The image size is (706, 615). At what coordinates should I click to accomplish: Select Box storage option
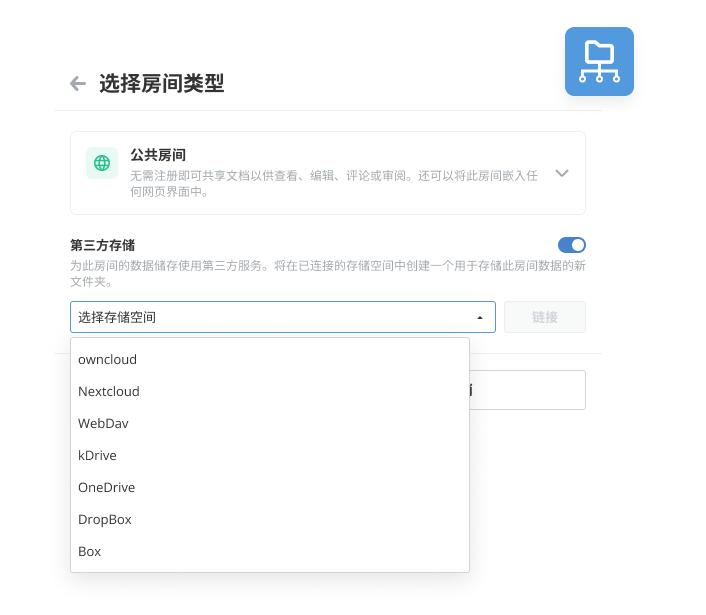(x=270, y=551)
